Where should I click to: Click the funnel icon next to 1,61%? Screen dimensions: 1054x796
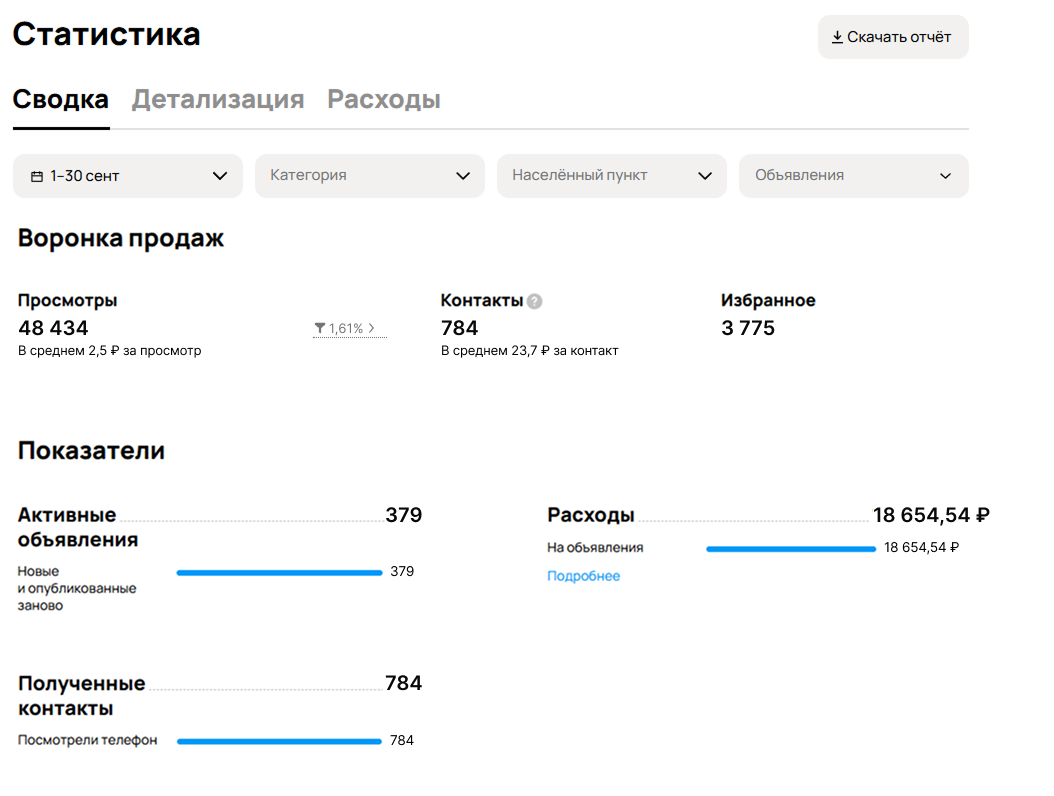tap(320, 328)
